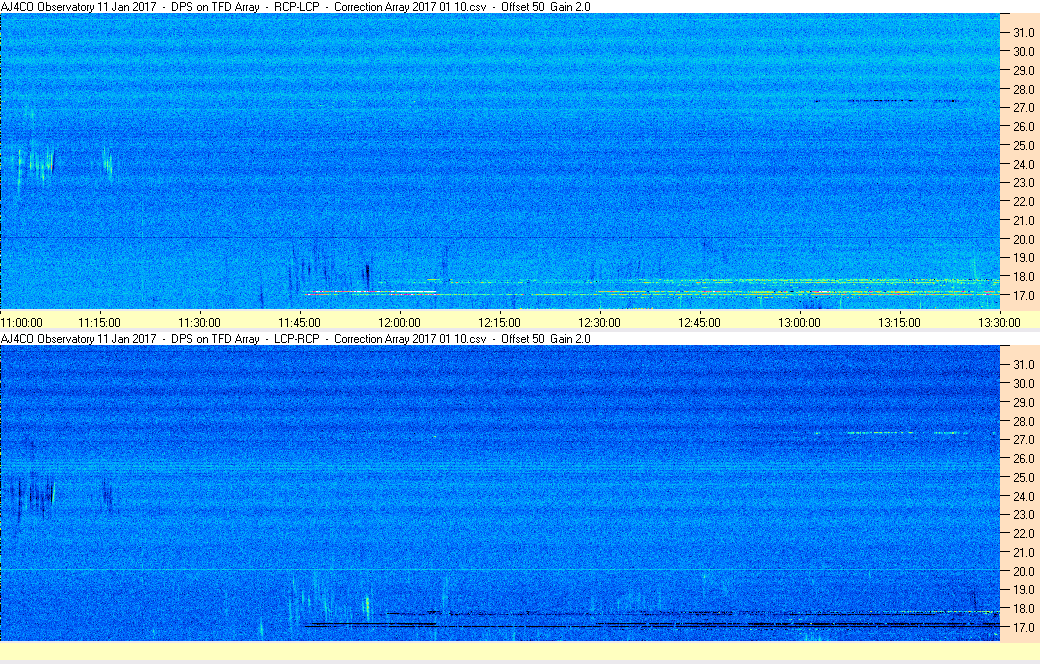Click 31.0 on the LCP-RCP frequency scale
This screenshot has width=1040, height=664.
[1023, 364]
